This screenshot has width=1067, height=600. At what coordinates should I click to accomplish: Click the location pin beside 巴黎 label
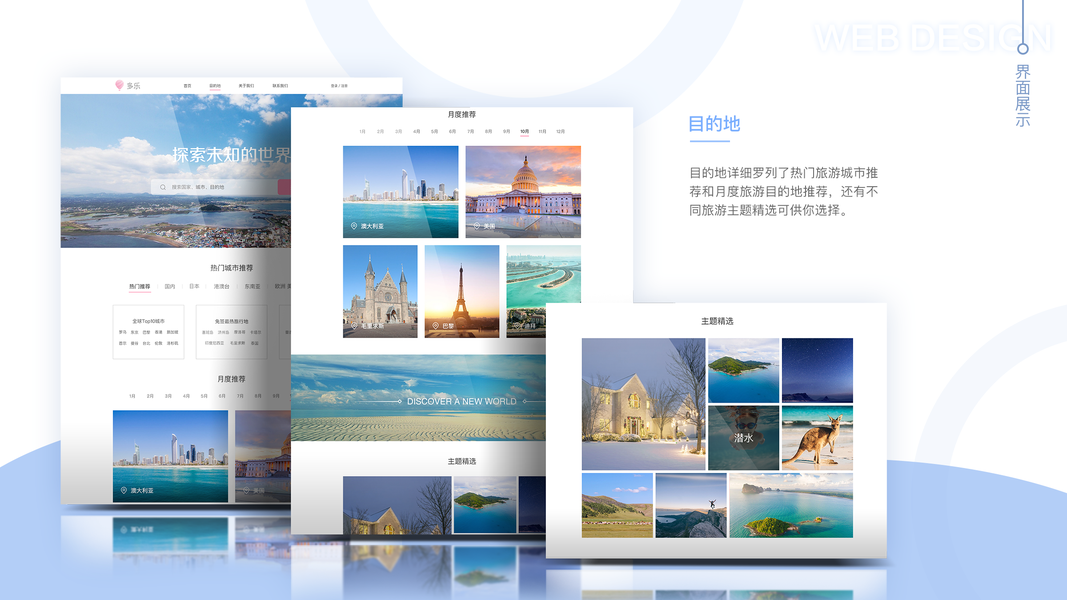pyautogui.click(x=436, y=326)
